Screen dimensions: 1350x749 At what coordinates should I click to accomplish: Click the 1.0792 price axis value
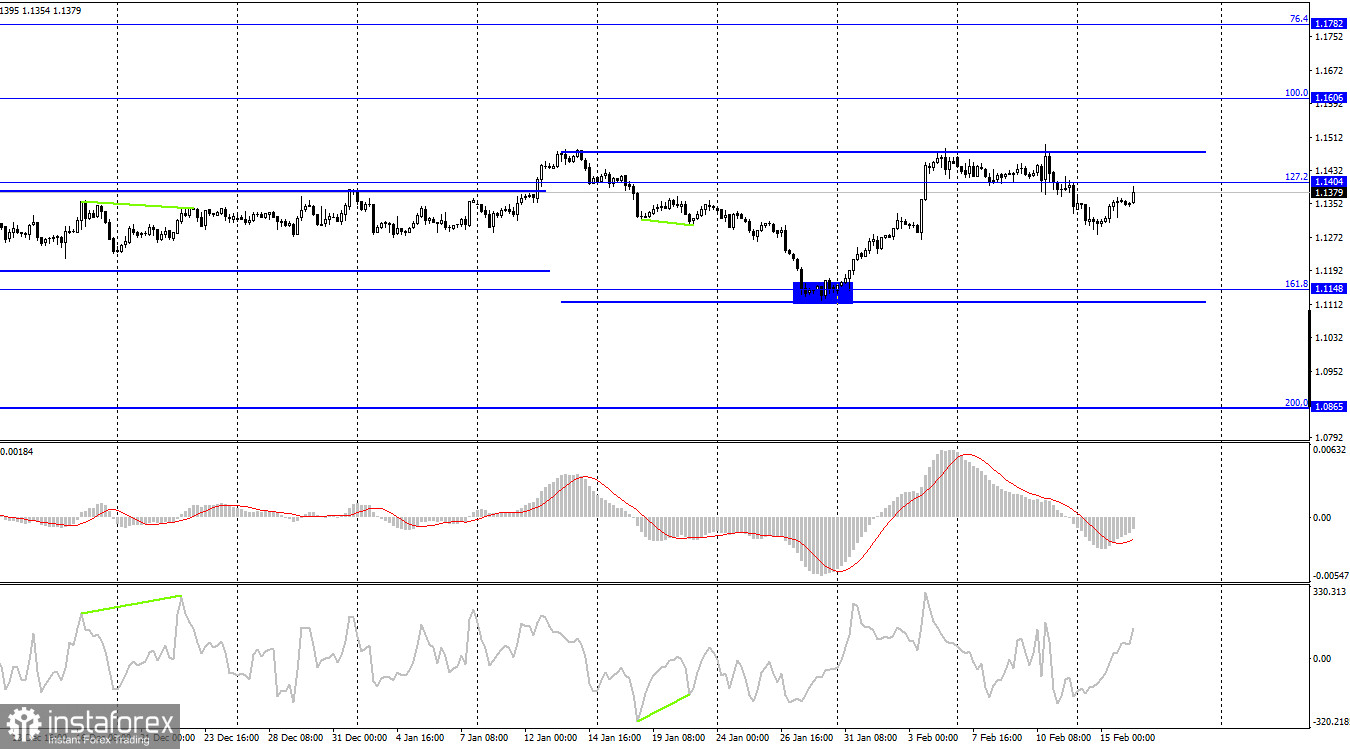click(x=1329, y=438)
